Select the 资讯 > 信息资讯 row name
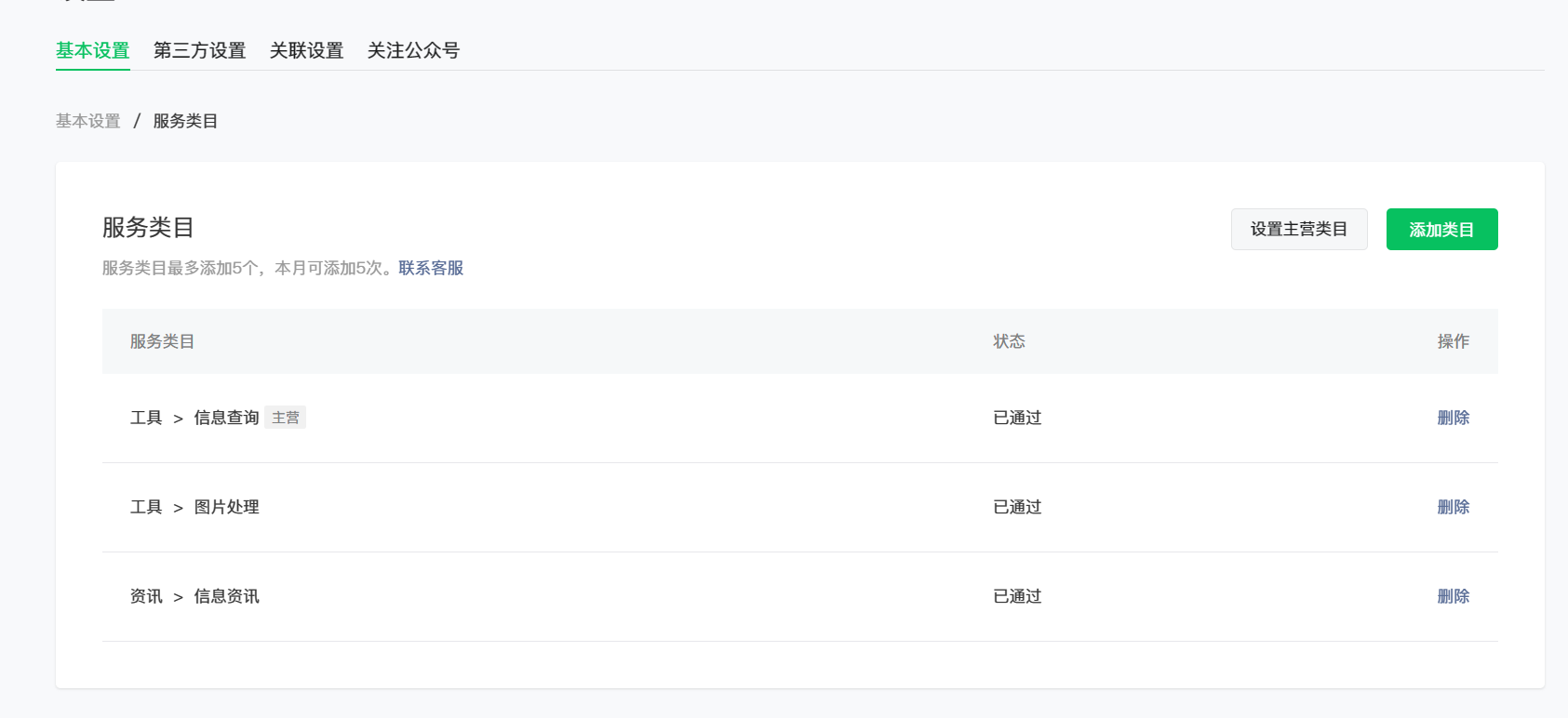The image size is (1568, 718). pyautogui.click(x=194, y=596)
